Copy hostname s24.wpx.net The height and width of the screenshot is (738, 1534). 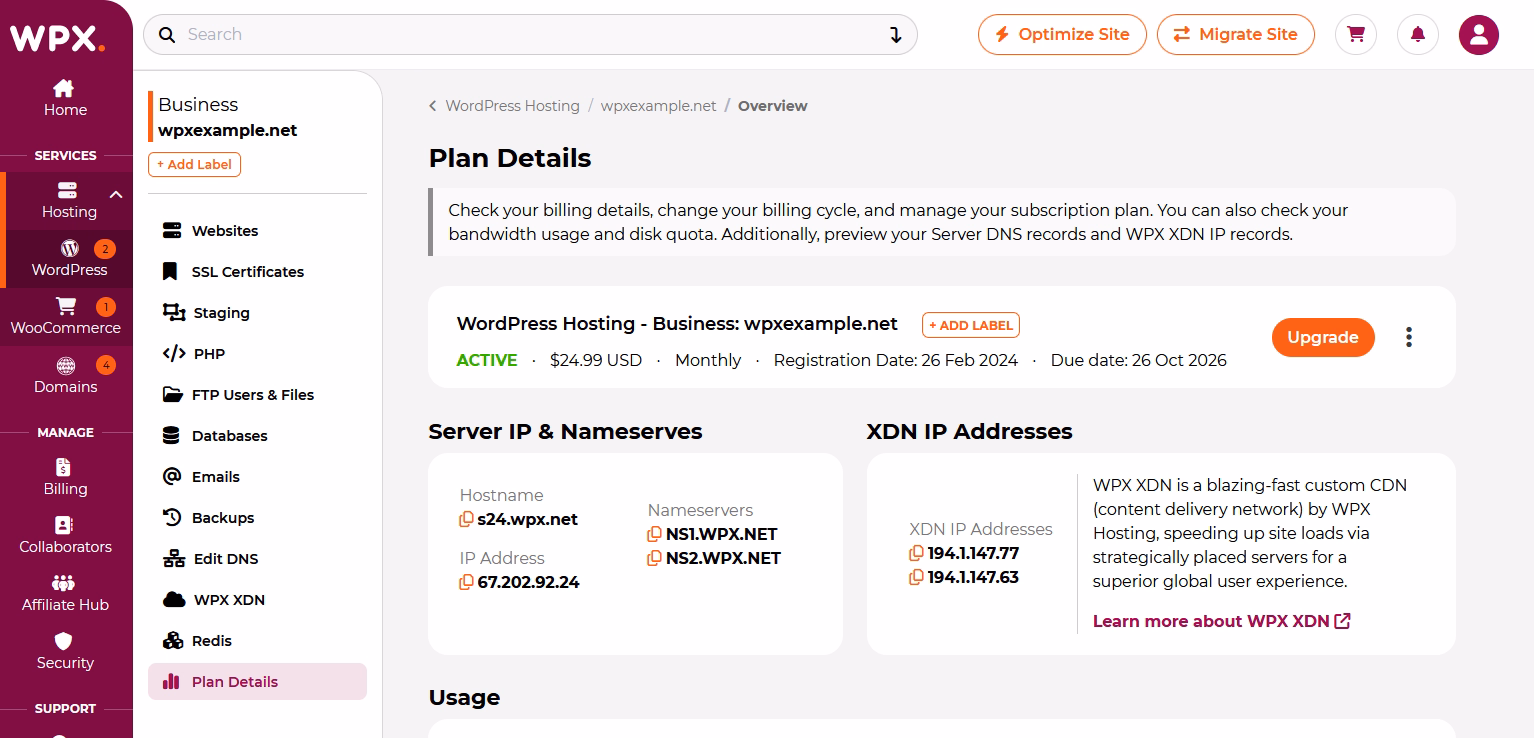coord(466,520)
